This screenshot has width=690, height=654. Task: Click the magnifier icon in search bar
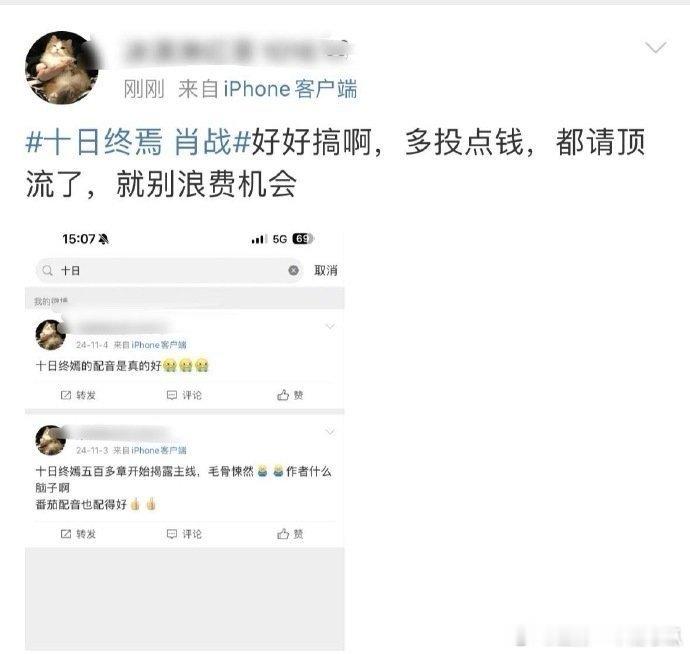coord(48,270)
